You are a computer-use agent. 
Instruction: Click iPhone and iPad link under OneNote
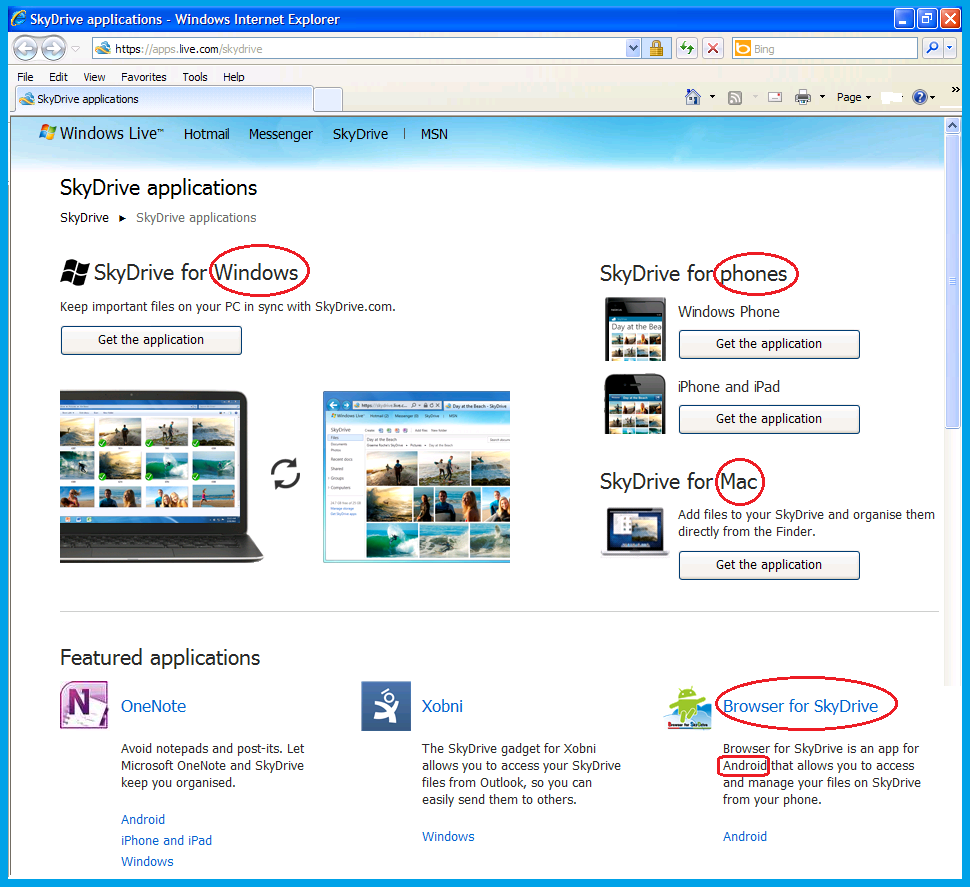[x=166, y=841]
